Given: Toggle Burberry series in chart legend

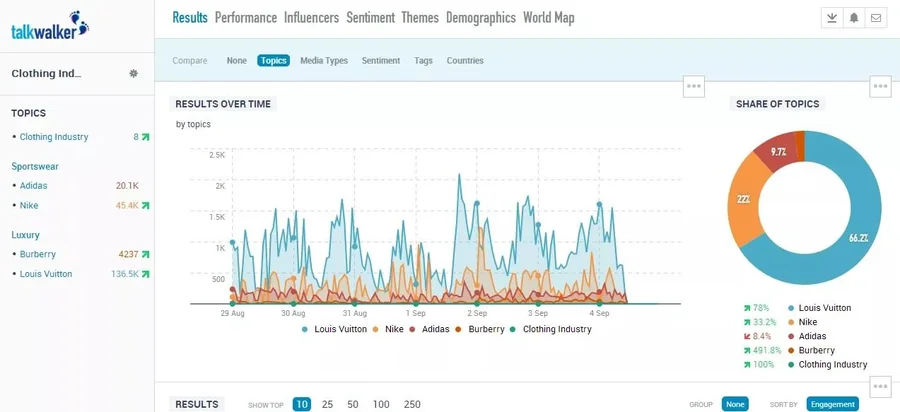Looking at the screenshot, I should [479, 329].
